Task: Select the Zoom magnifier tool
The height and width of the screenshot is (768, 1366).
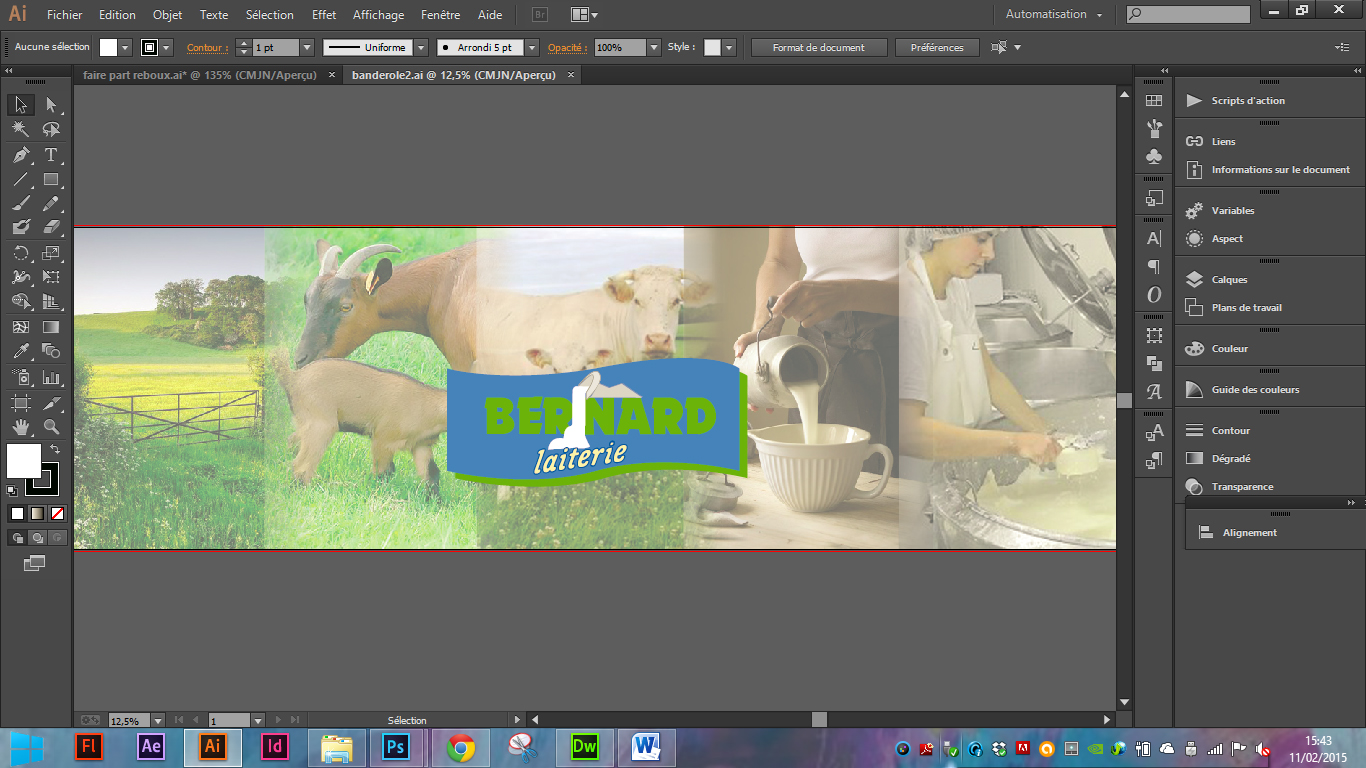Action: 51,427
